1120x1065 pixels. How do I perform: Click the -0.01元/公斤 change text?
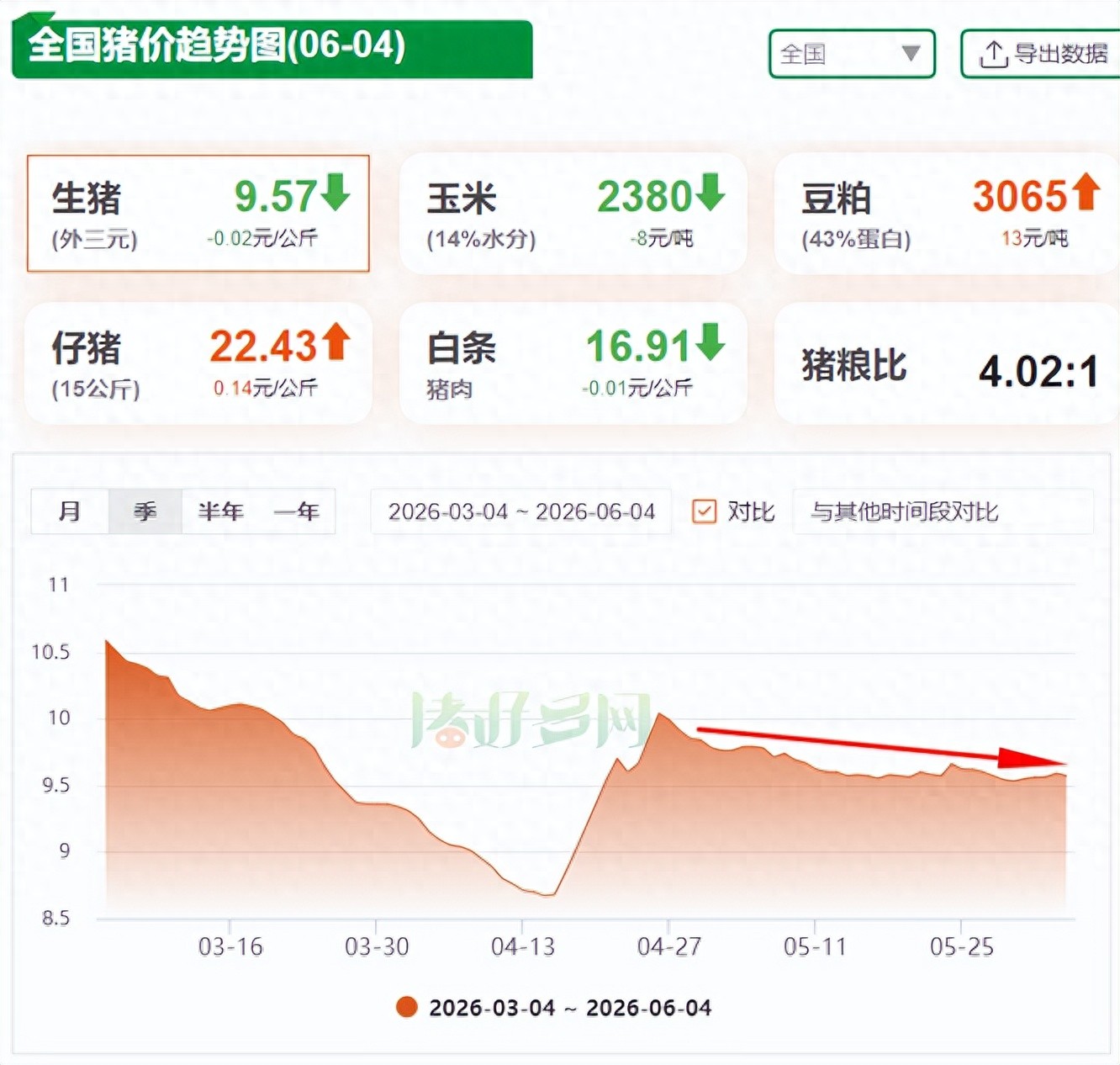point(637,389)
